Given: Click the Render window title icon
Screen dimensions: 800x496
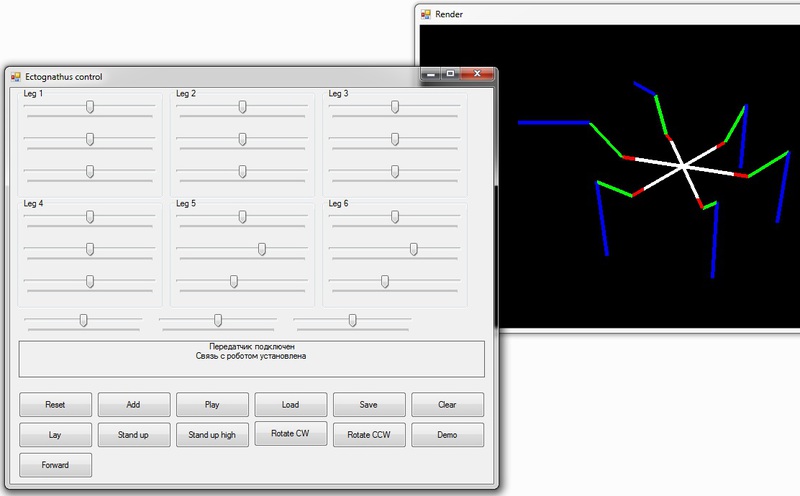Looking at the screenshot, I should tap(426, 14).
